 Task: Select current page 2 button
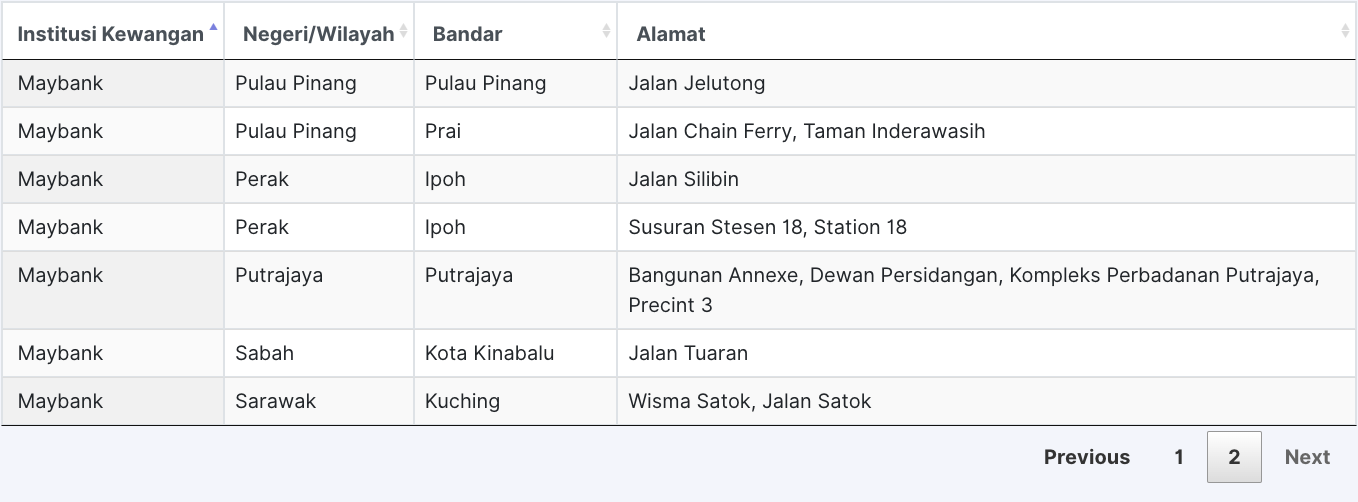coord(1234,457)
